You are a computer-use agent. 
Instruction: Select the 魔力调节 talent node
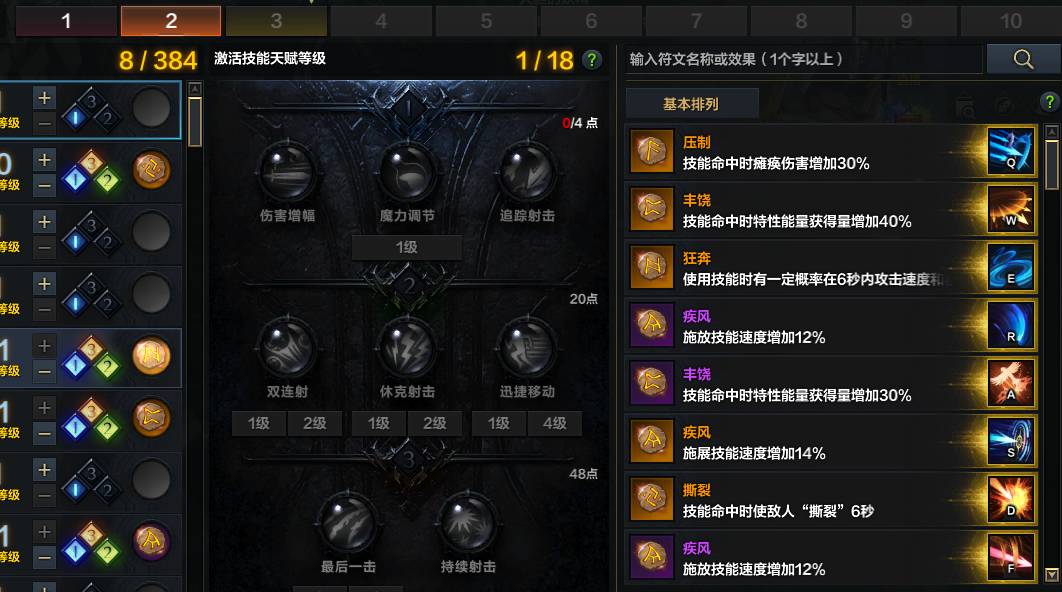(x=407, y=172)
